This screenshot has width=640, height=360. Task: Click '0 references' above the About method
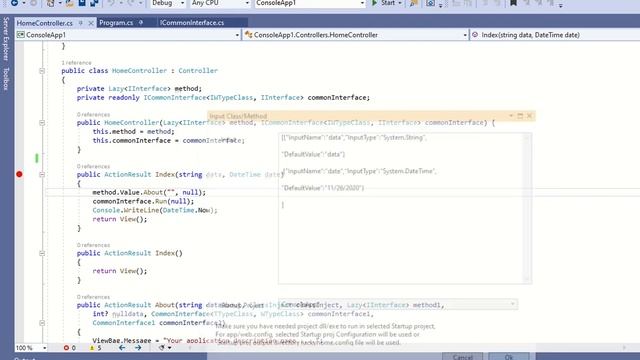pyautogui.click(x=93, y=297)
